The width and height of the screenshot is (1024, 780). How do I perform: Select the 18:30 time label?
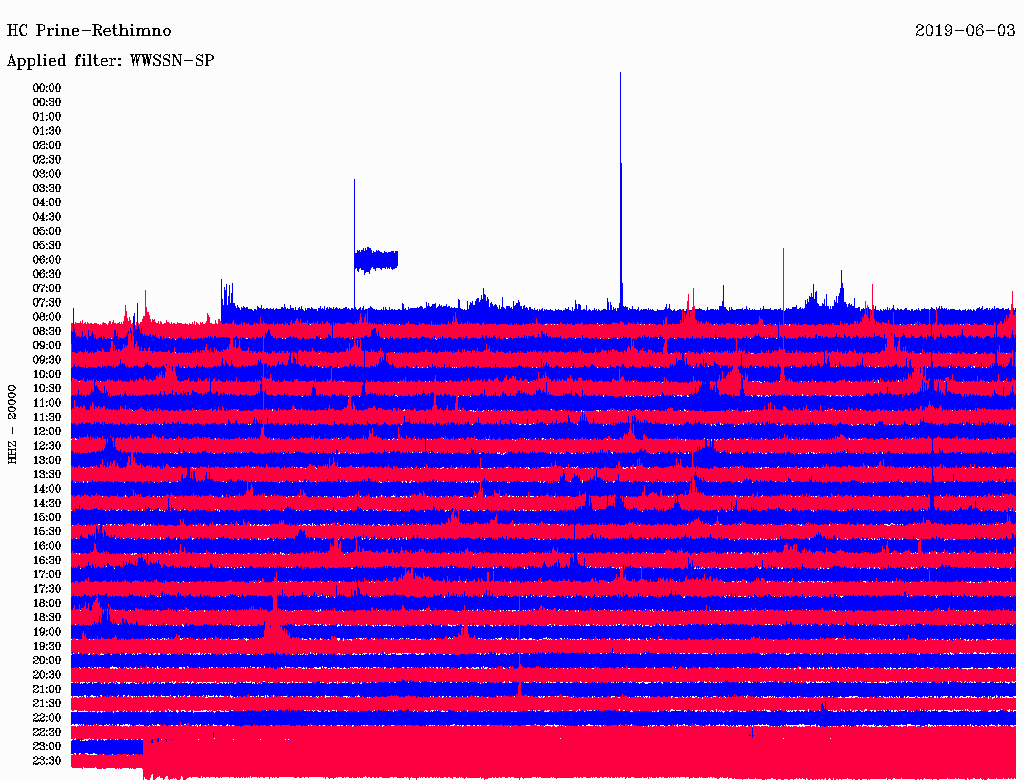point(46,617)
